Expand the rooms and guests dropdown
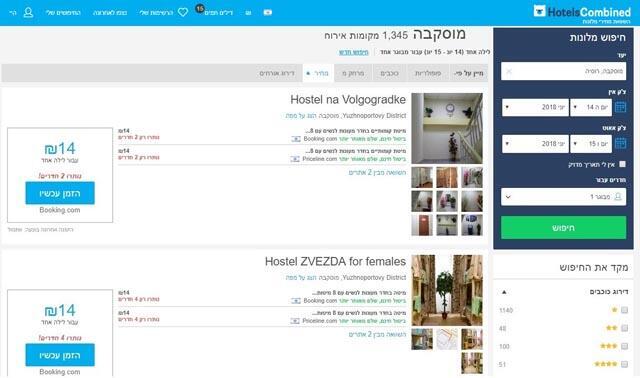640x378 pixels. 564,197
